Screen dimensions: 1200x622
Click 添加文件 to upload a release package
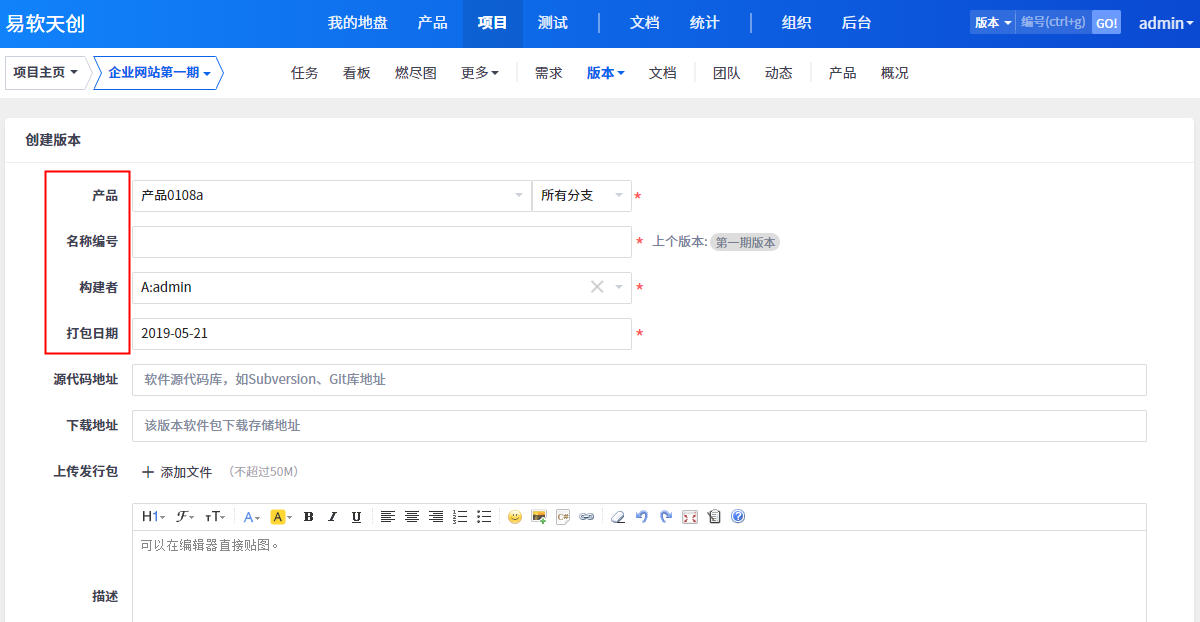pyautogui.click(x=177, y=472)
